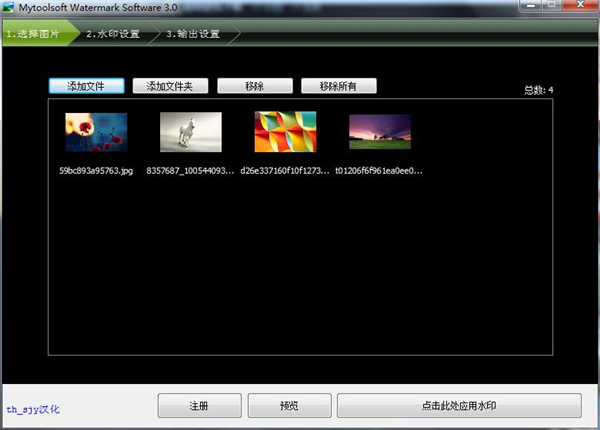
Task: Choose the purple sunset landscape thumbnail
Action: 380,132
